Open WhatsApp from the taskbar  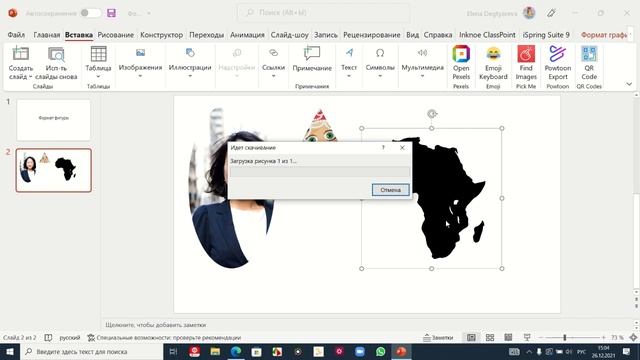[x=380, y=351]
